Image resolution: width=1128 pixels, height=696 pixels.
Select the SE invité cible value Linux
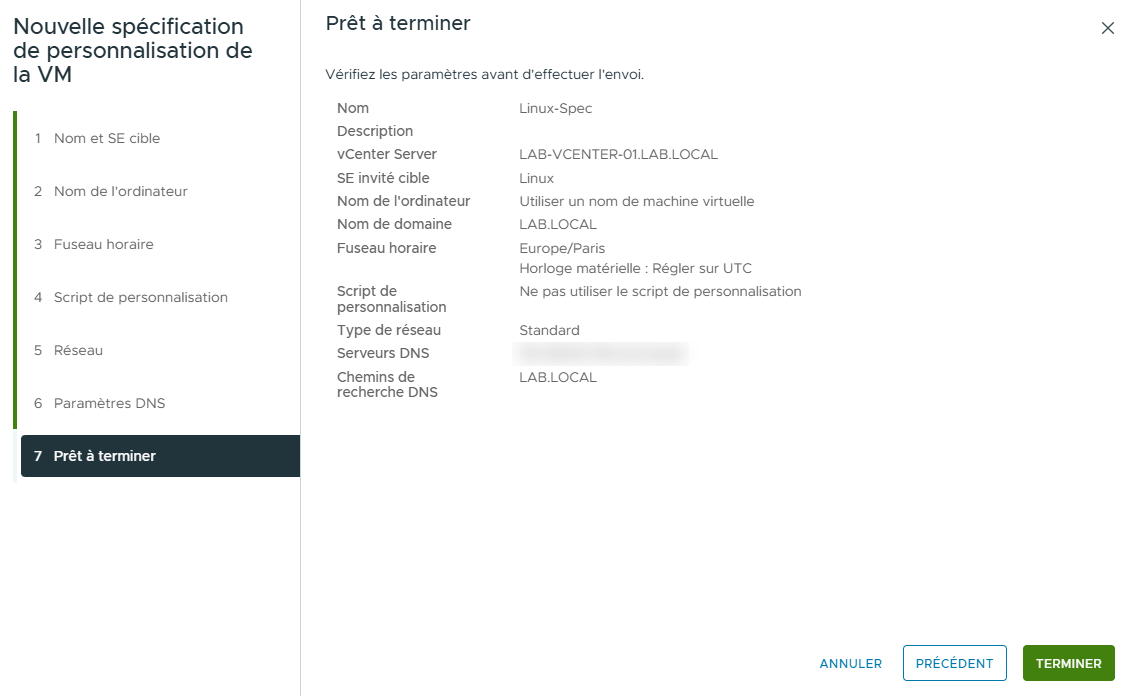coord(535,178)
